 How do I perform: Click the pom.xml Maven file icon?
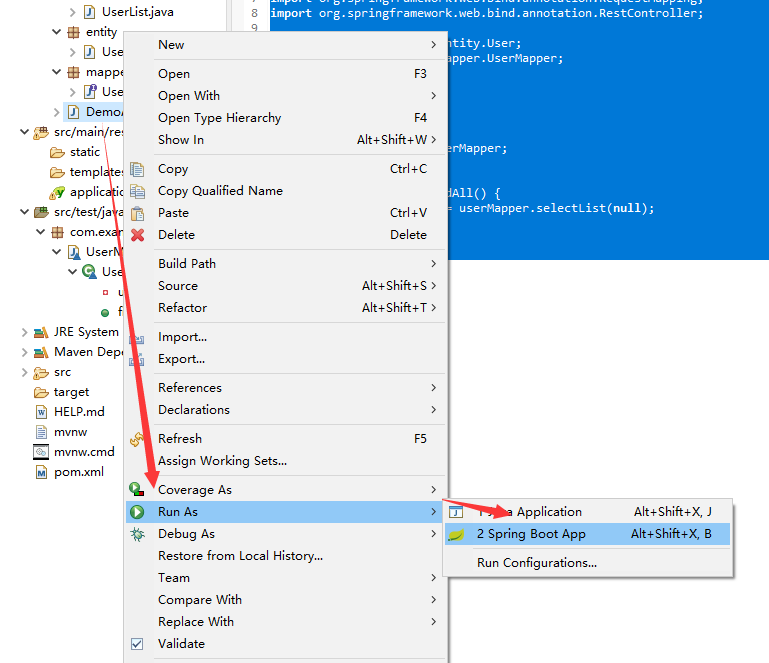[42, 473]
